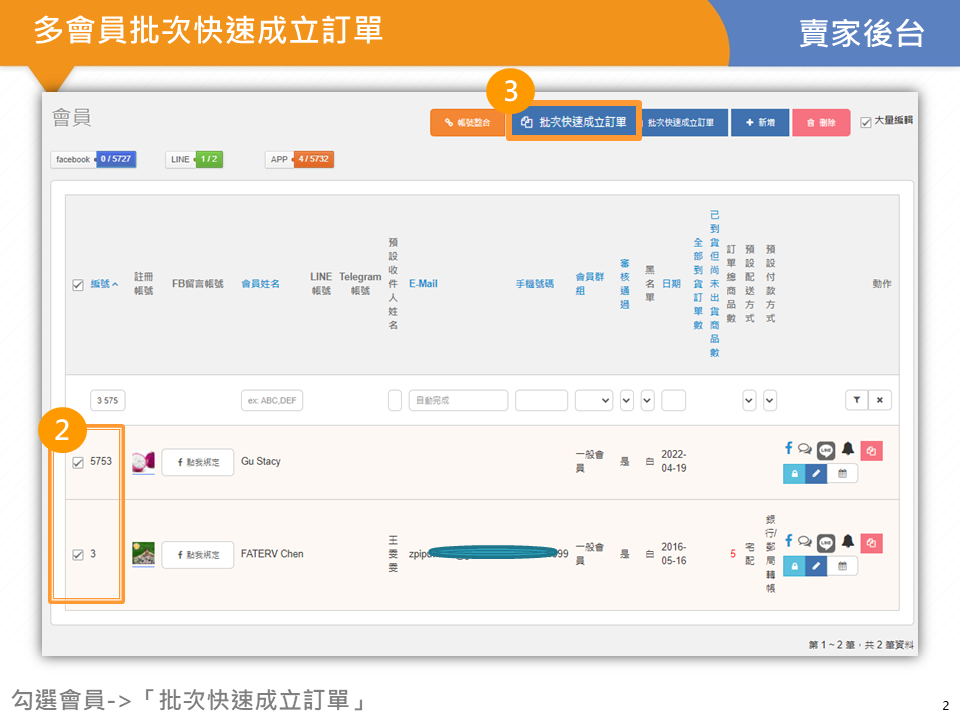Image resolution: width=960 pixels, height=720 pixels.
Task: Click the highlighted 批次快速成立訂單 button
Action: click(x=574, y=122)
